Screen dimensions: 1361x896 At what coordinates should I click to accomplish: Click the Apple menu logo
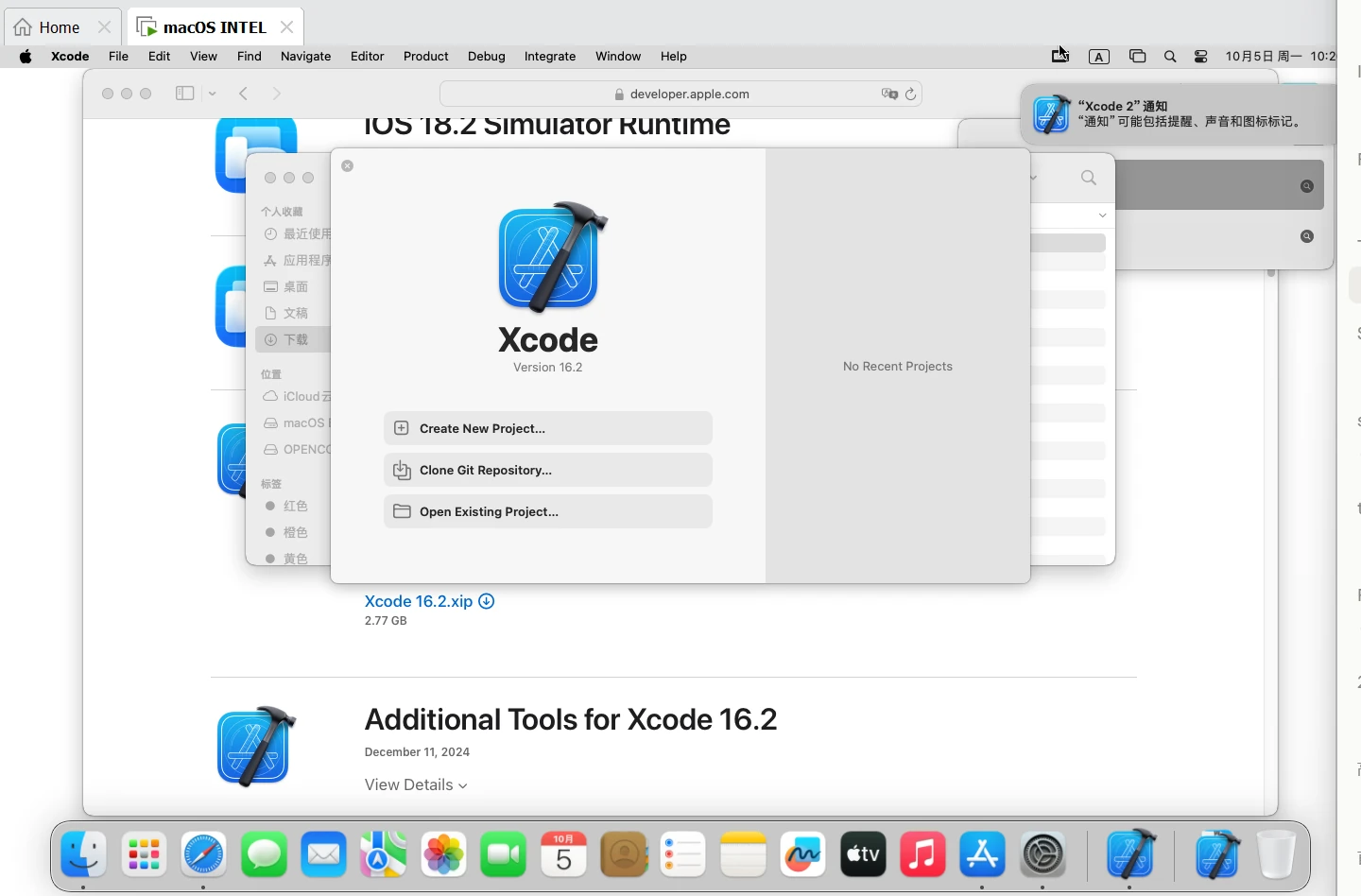click(26, 57)
